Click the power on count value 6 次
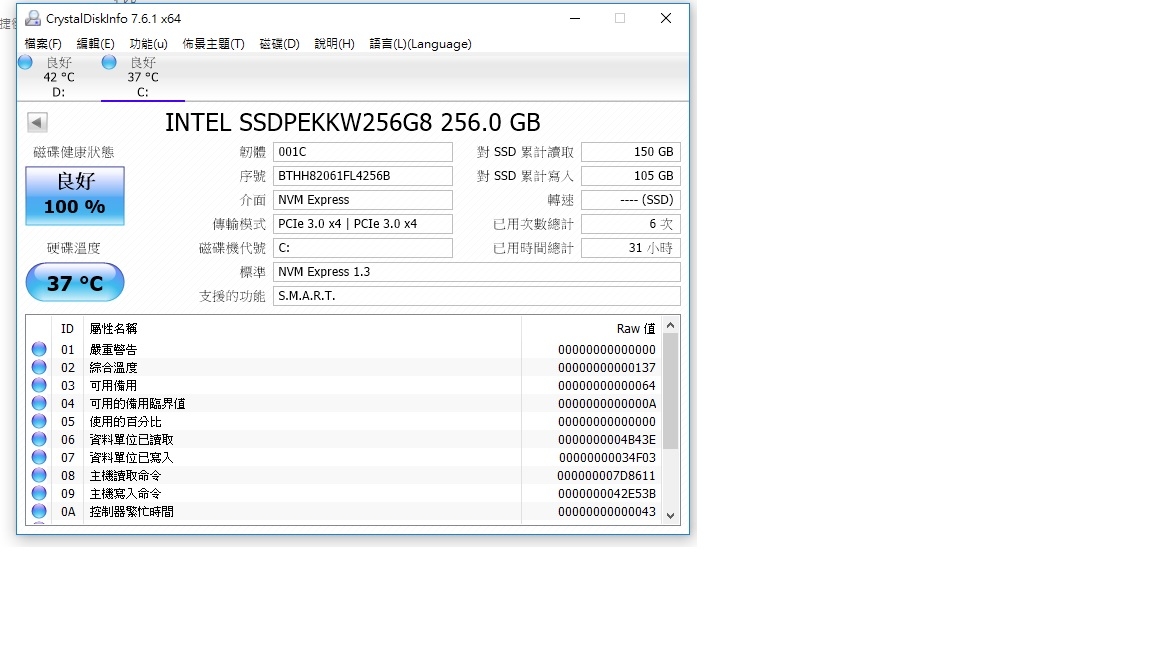Screen dimensions: 1152x648 [x=631, y=224]
